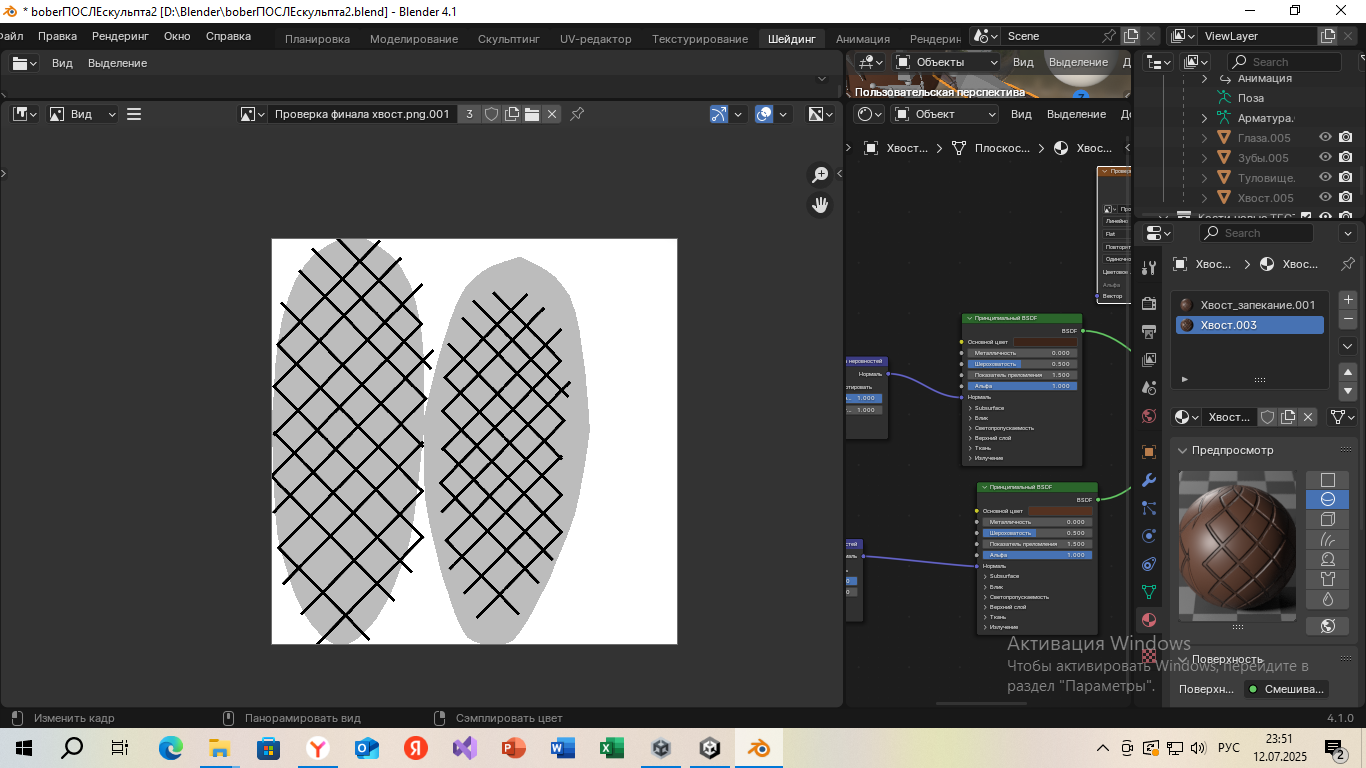The width and height of the screenshot is (1366, 768).
Task: Select flat plane preview type
Action: click(1328, 480)
